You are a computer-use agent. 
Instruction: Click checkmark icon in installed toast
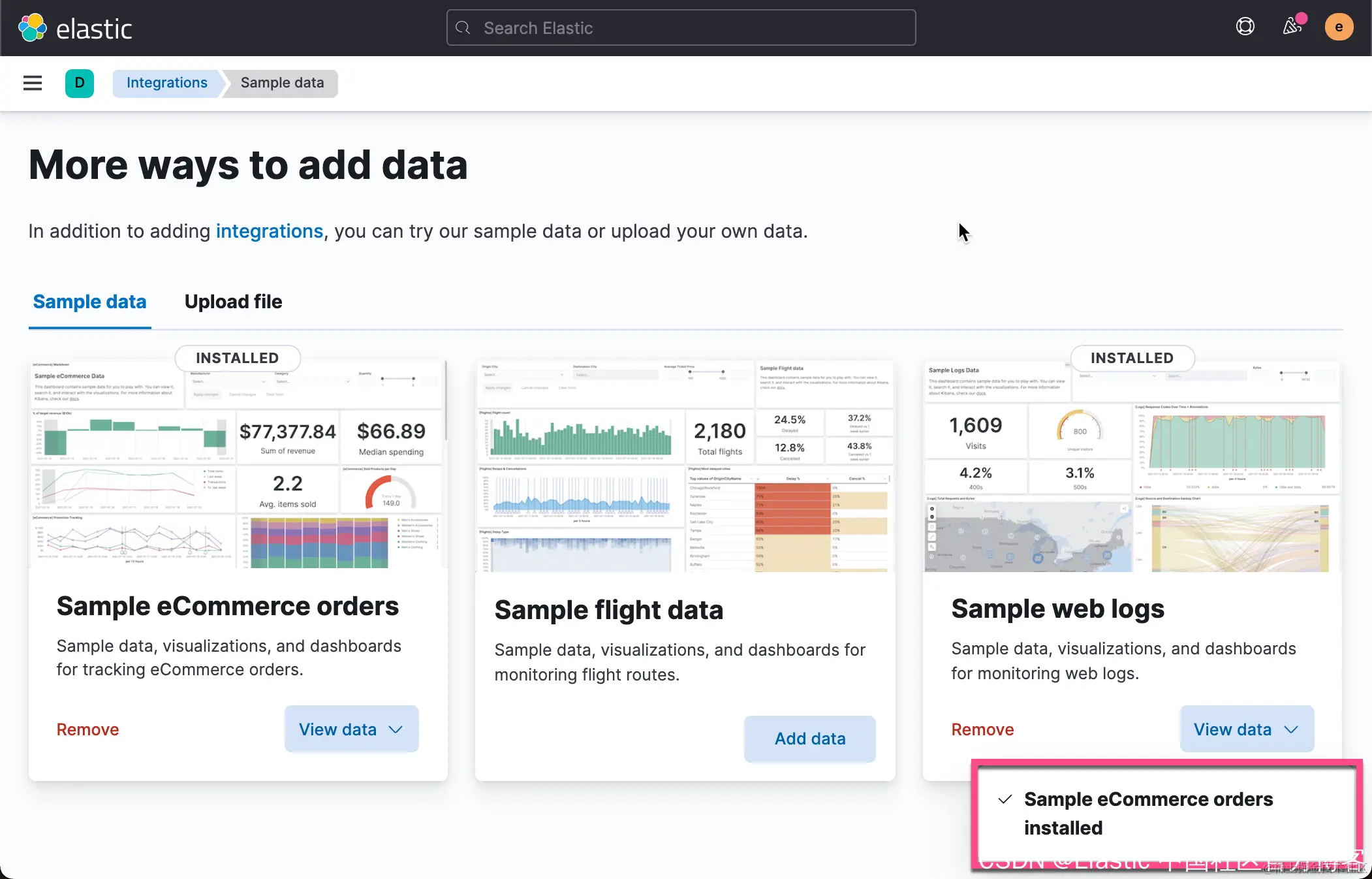[1005, 799]
